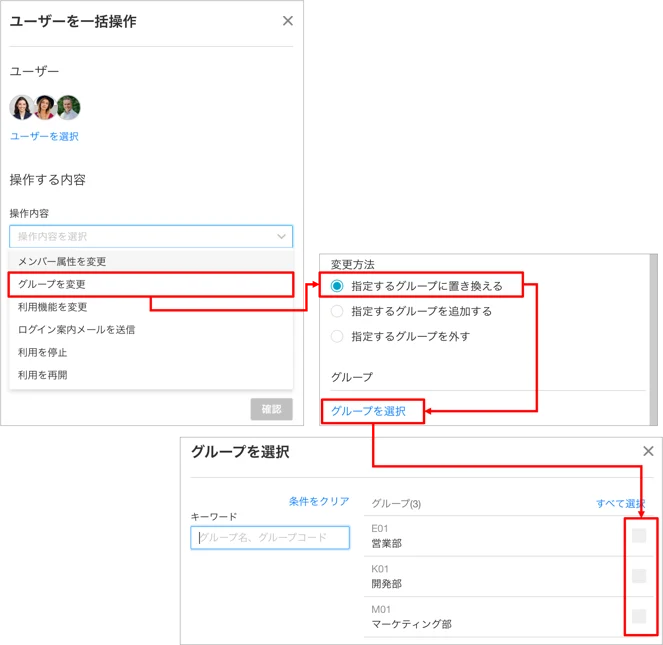The image size is (663, 645).
Task: Check the マーケティング部 M01 checkbox
Action: coord(639,616)
